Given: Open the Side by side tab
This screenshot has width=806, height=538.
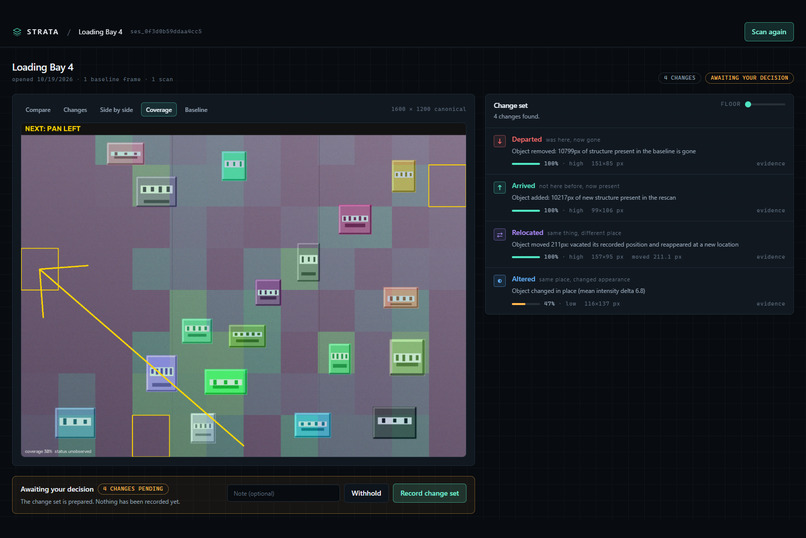Looking at the screenshot, I should 116,110.
